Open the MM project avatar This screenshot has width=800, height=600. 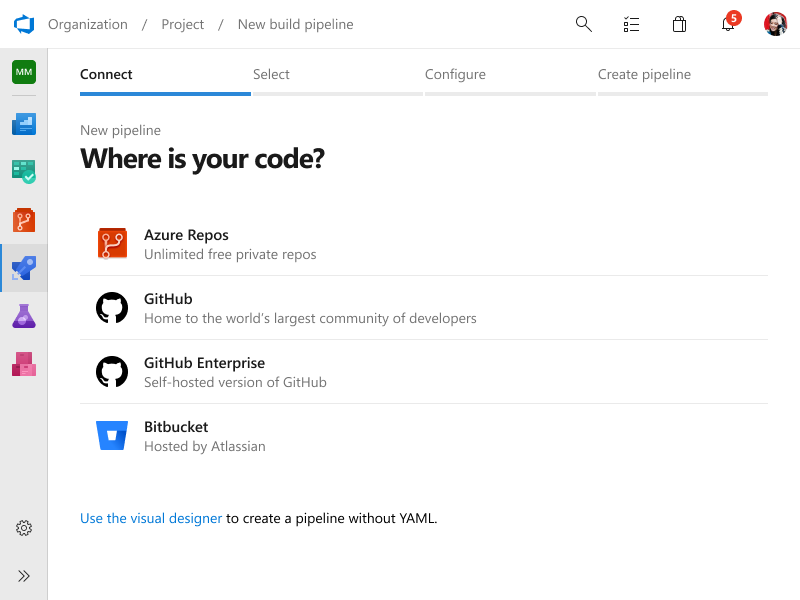(24, 72)
